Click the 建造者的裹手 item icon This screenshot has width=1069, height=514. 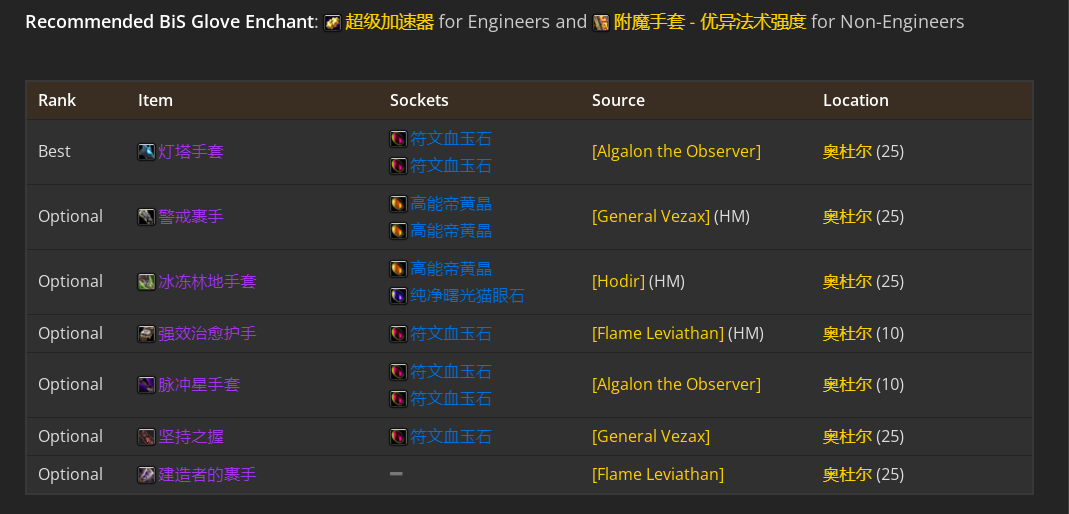(x=146, y=474)
